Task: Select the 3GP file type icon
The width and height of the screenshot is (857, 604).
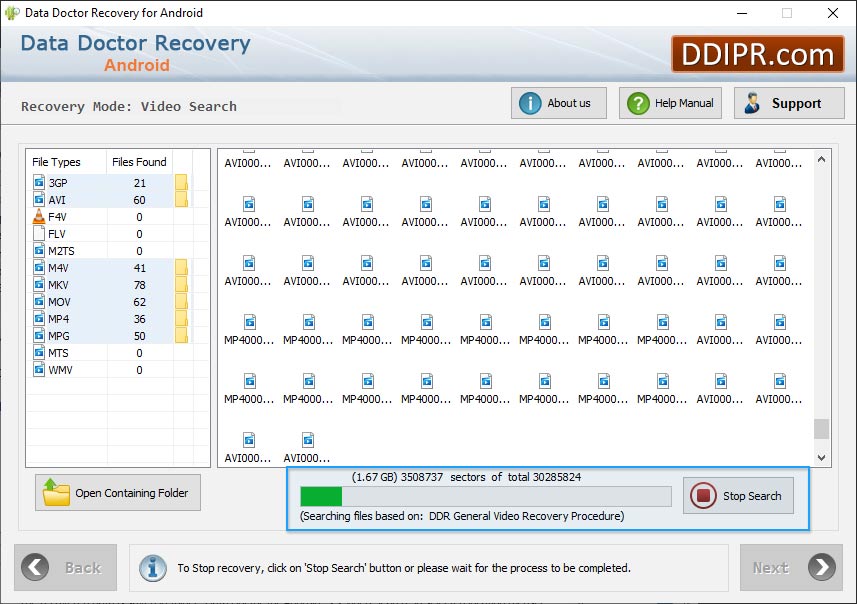Action: [39, 182]
